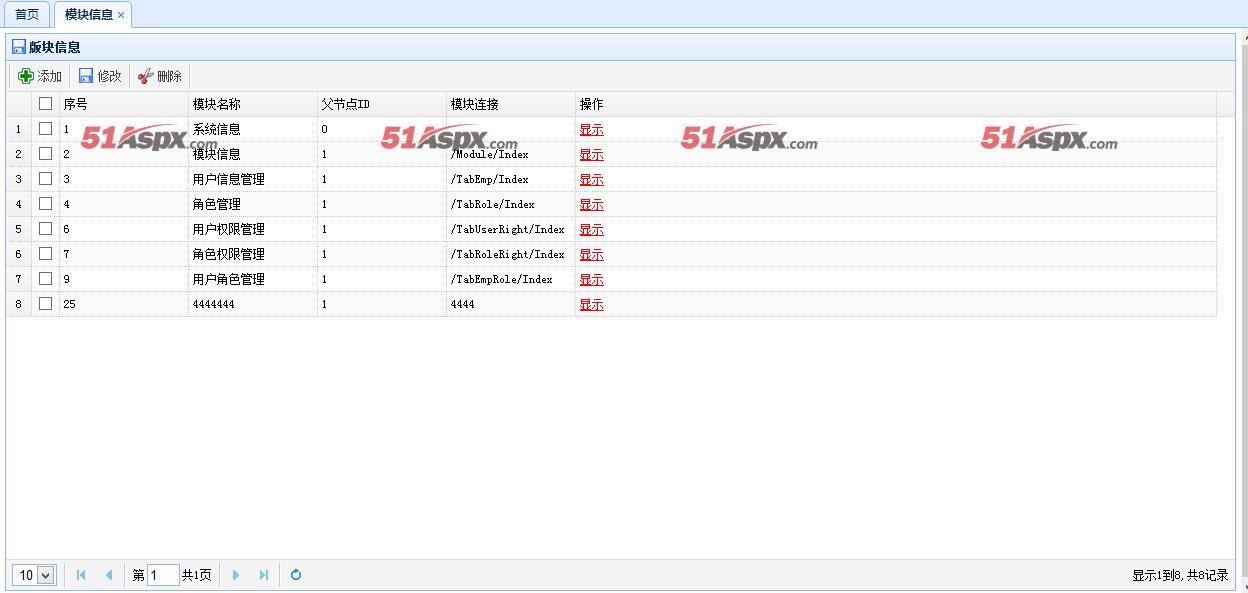This screenshot has width=1248, height=593.
Task: Click 显示 link in 角色管理 row
Action: click(591, 204)
